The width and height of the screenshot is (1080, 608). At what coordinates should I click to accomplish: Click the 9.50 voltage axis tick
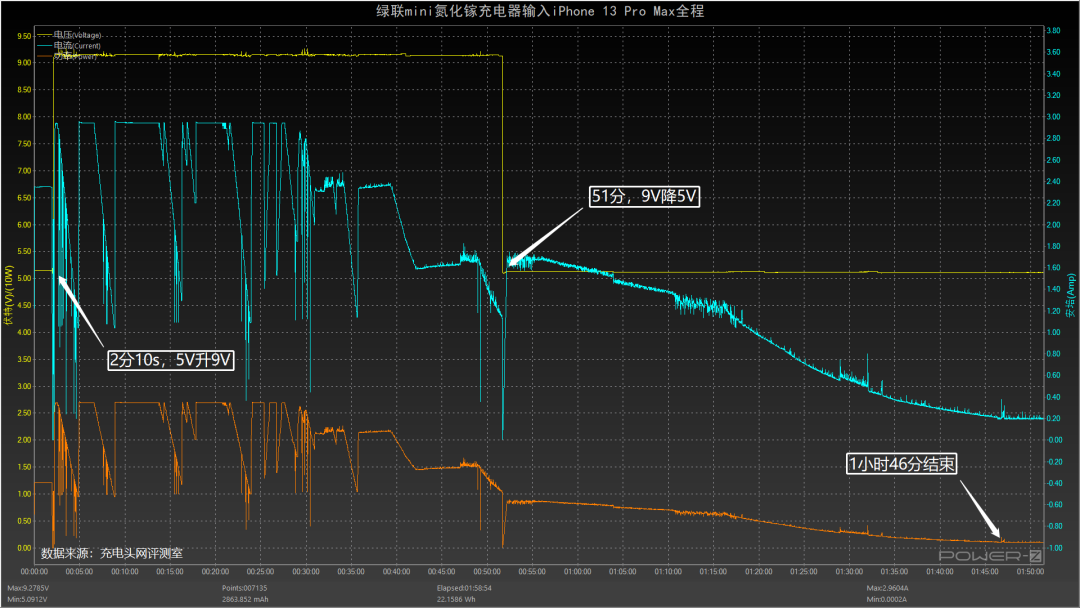[24, 36]
